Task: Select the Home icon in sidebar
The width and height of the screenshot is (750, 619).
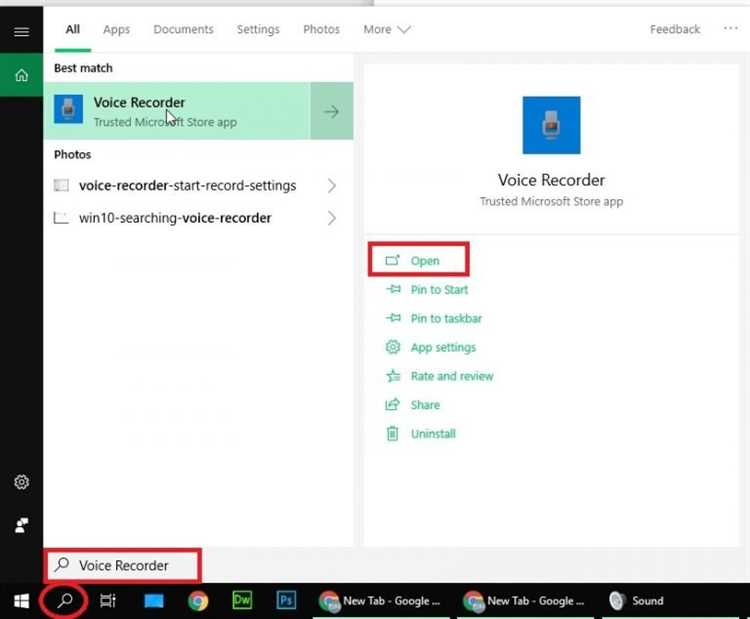Action: pyautogui.click(x=22, y=75)
